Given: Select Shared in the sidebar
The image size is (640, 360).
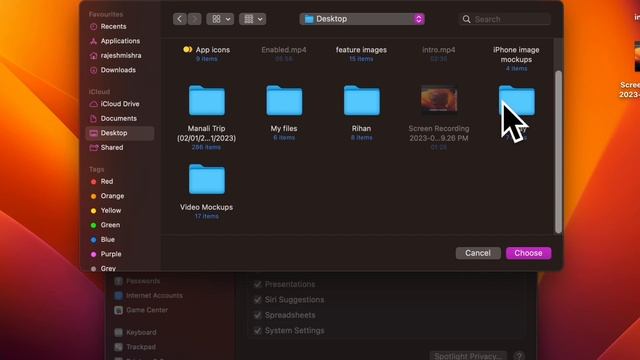Looking at the screenshot, I should pos(112,147).
